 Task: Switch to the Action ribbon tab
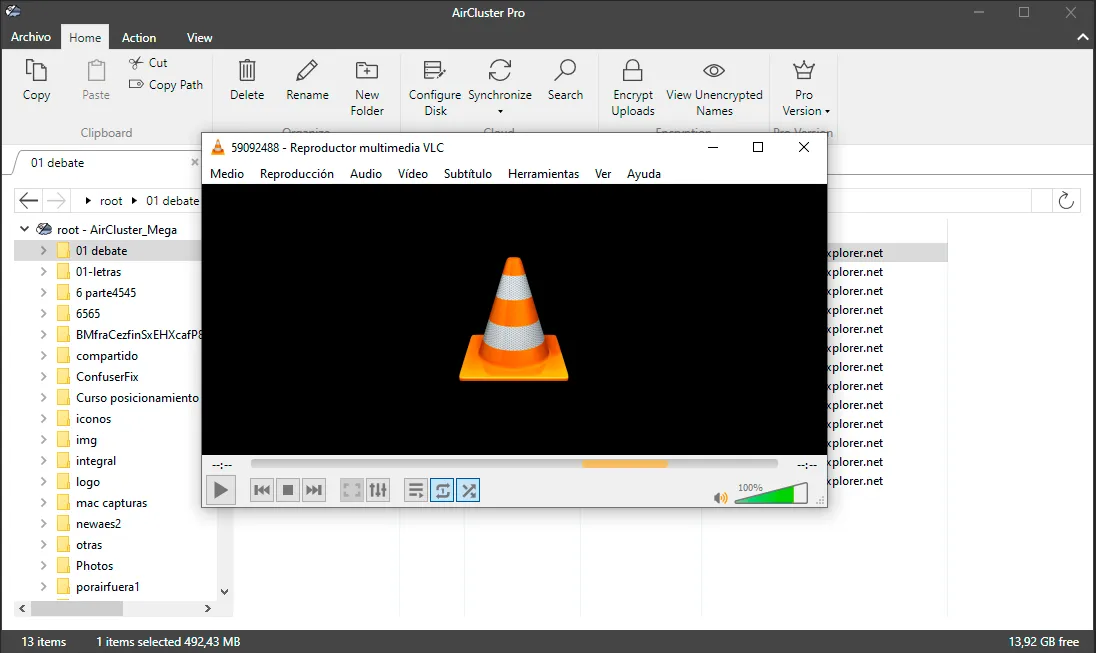[x=139, y=38]
